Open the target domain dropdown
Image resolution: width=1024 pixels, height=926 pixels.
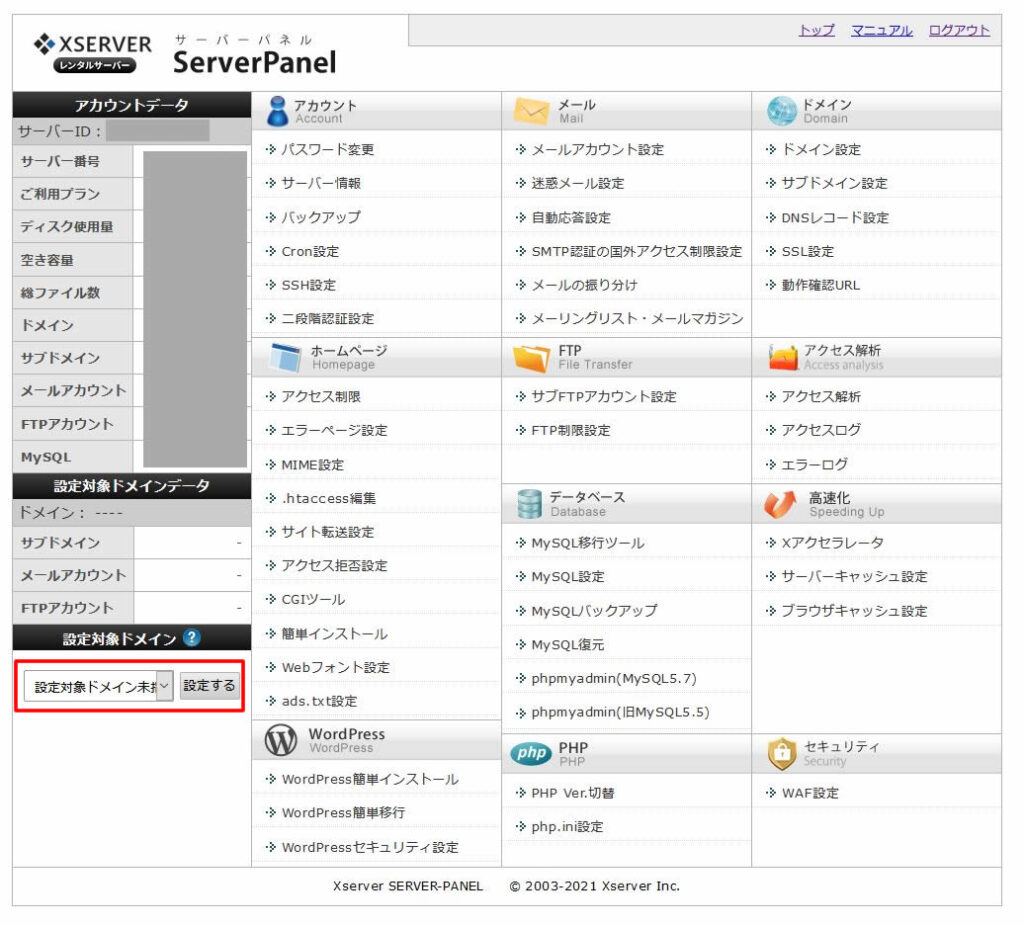[x=99, y=686]
